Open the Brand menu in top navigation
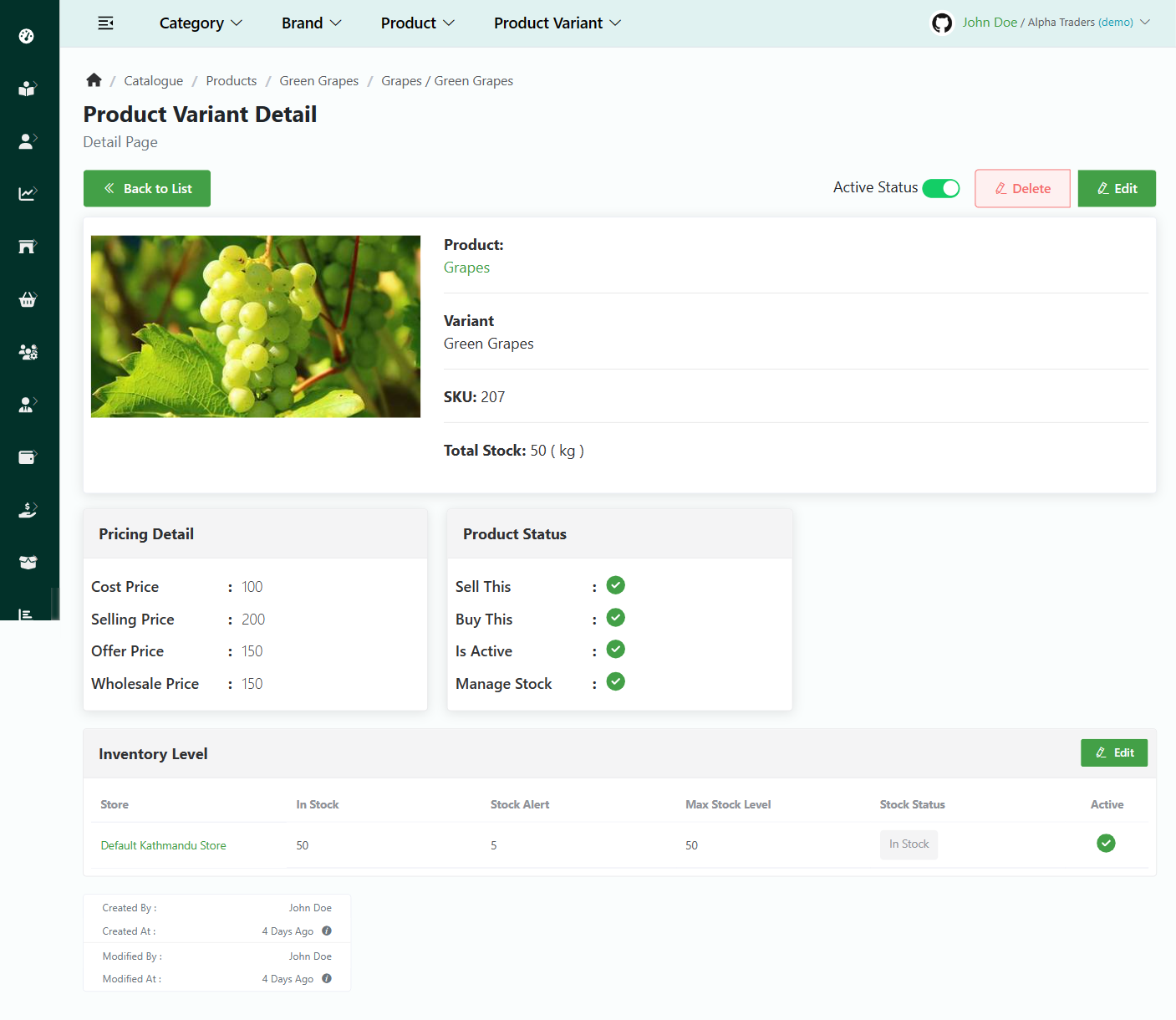The image size is (1176, 1020). (x=311, y=23)
